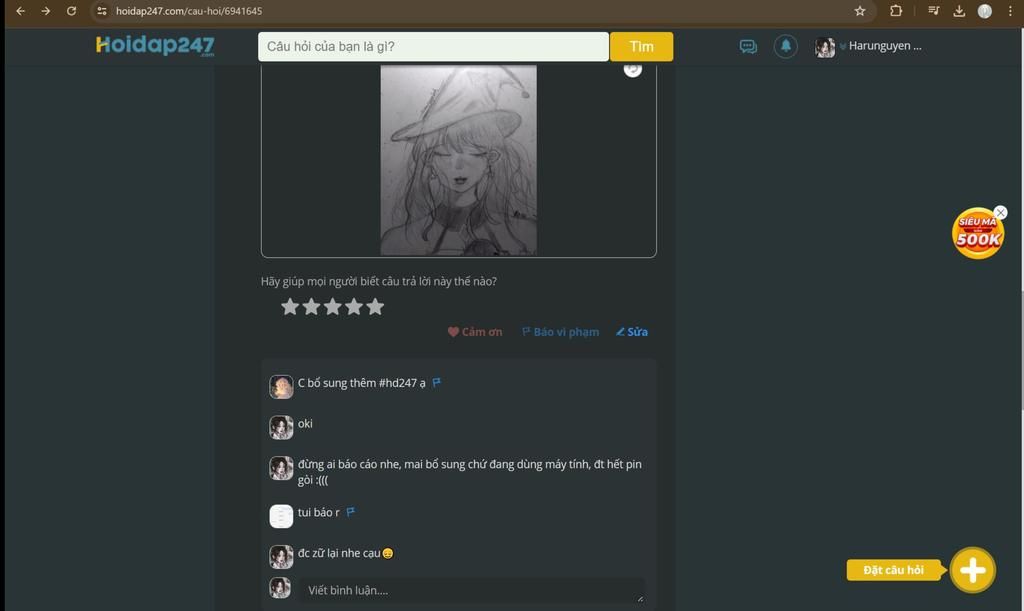The width and height of the screenshot is (1024, 611).
Task: Reload the page with refresh icon
Action: pos(71,11)
